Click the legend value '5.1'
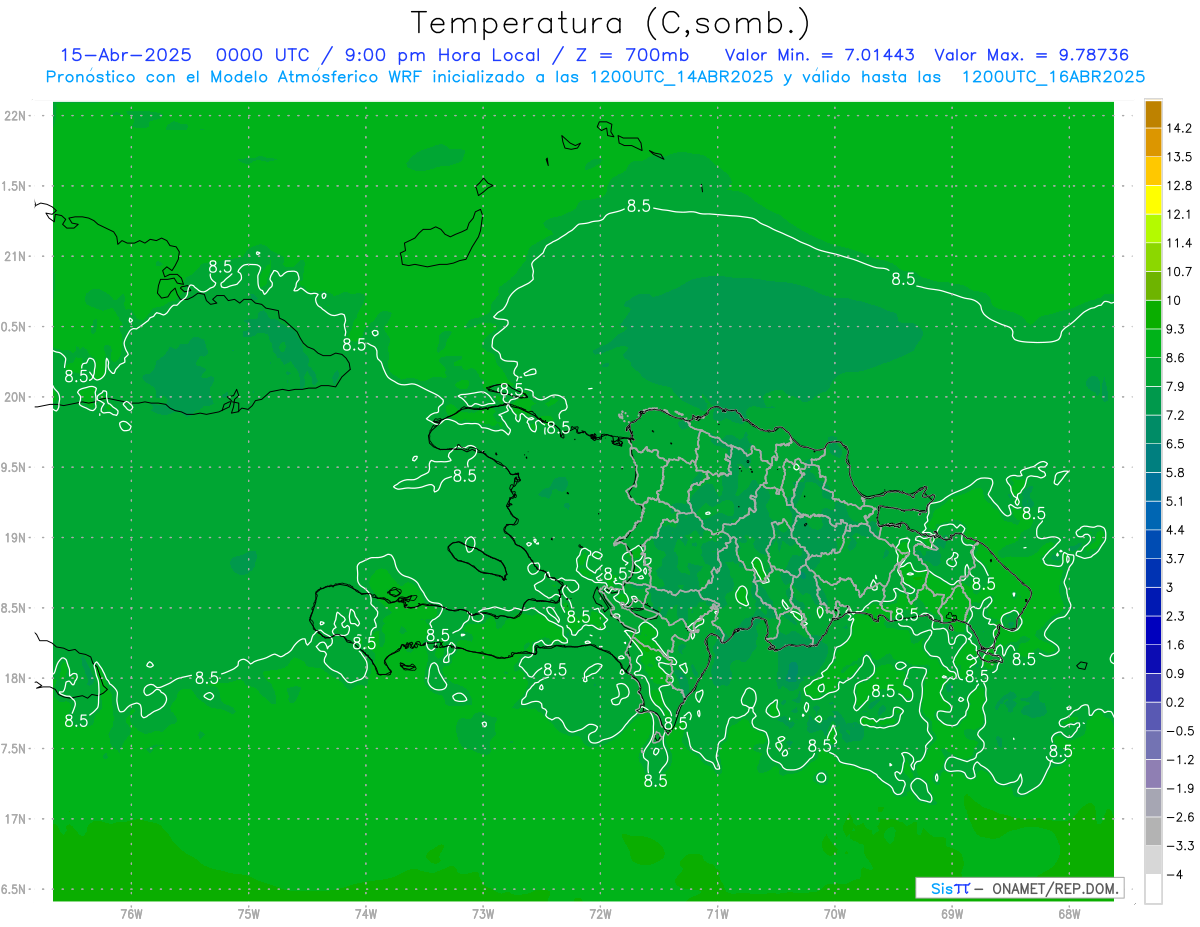The image size is (1200, 927). coord(1175,501)
